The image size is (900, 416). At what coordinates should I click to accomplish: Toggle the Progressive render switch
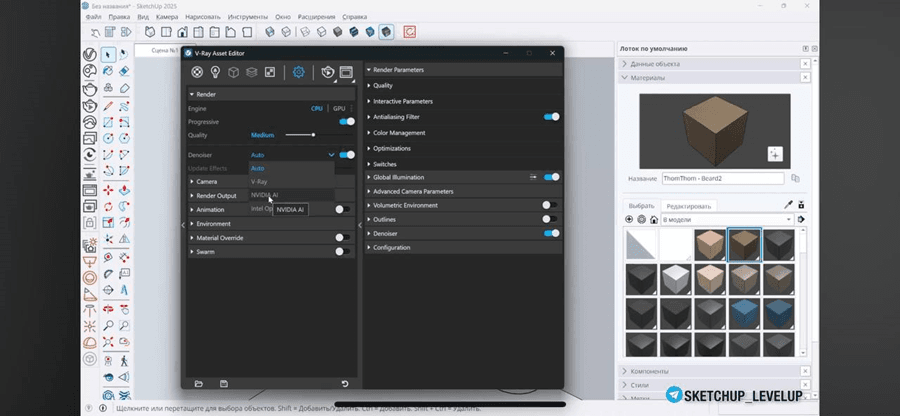point(347,122)
